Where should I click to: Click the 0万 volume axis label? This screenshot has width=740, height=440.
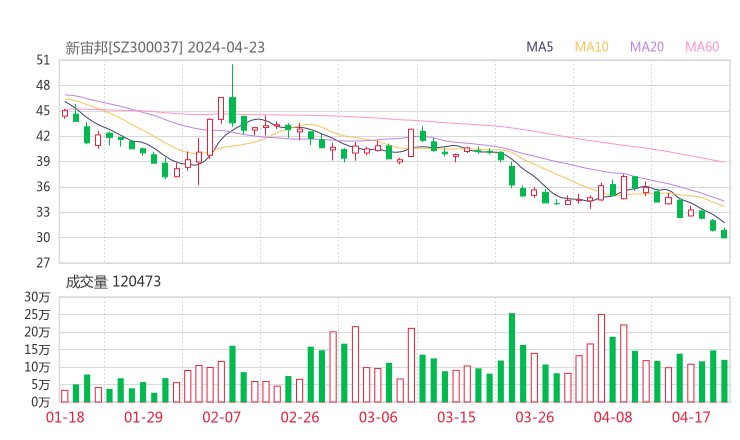[41, 402]
